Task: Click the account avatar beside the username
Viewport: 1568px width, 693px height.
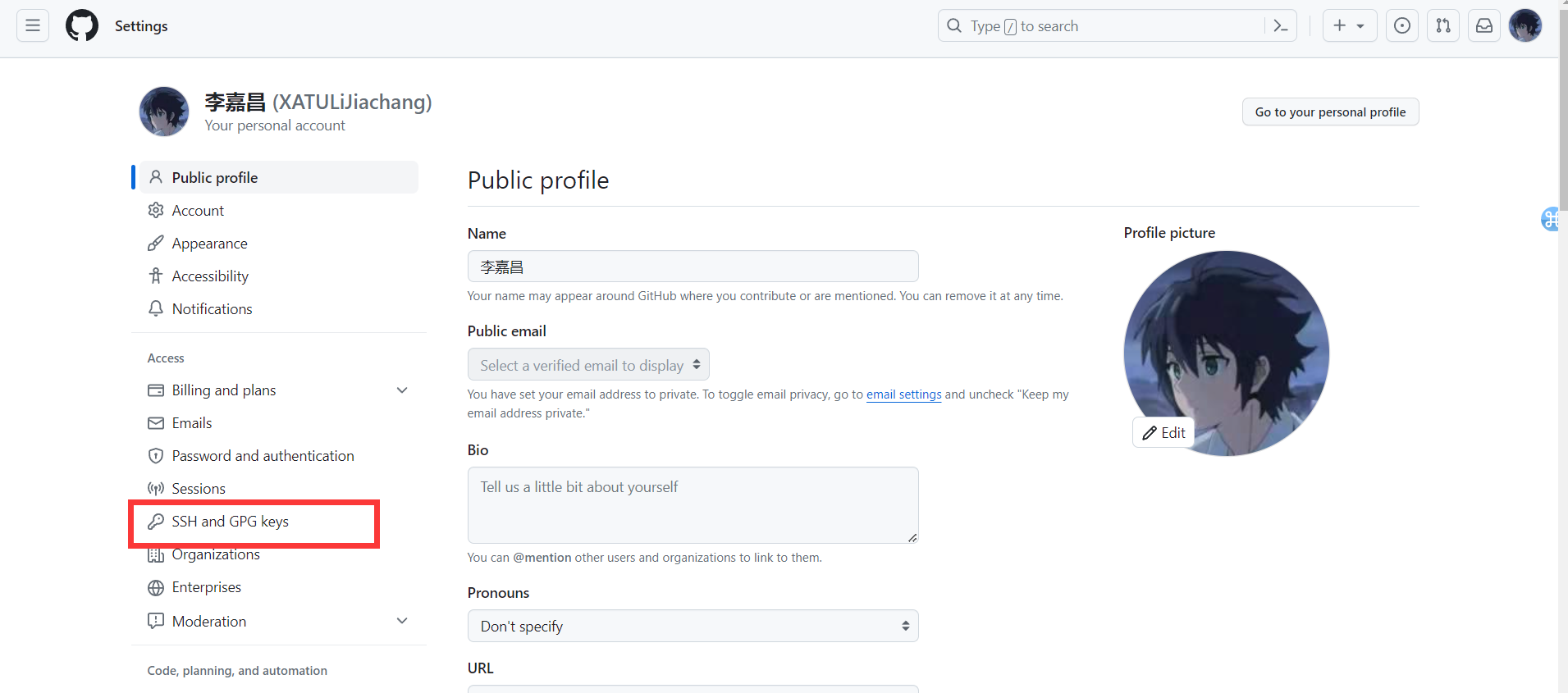Action: coord(164,112)
